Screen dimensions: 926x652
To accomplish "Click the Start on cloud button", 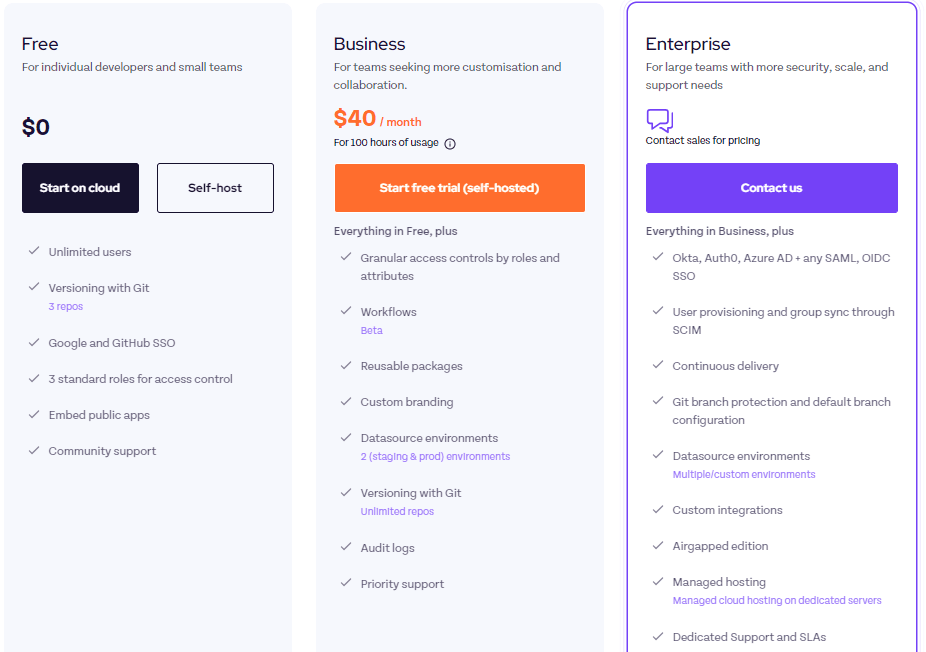I will [x=80, y=188].
